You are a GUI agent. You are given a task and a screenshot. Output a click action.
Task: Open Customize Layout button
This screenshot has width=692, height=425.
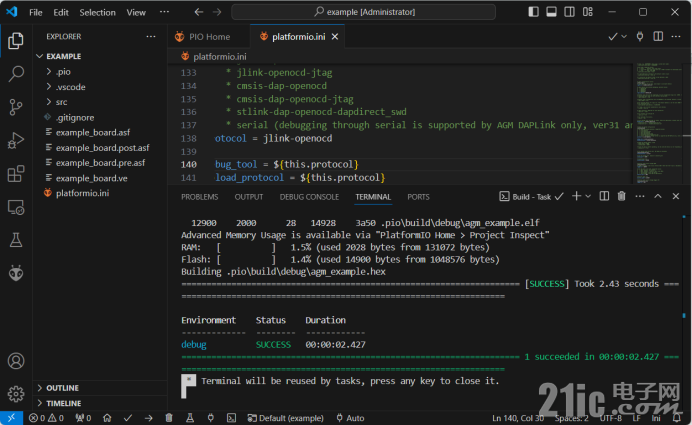point(588,12)
